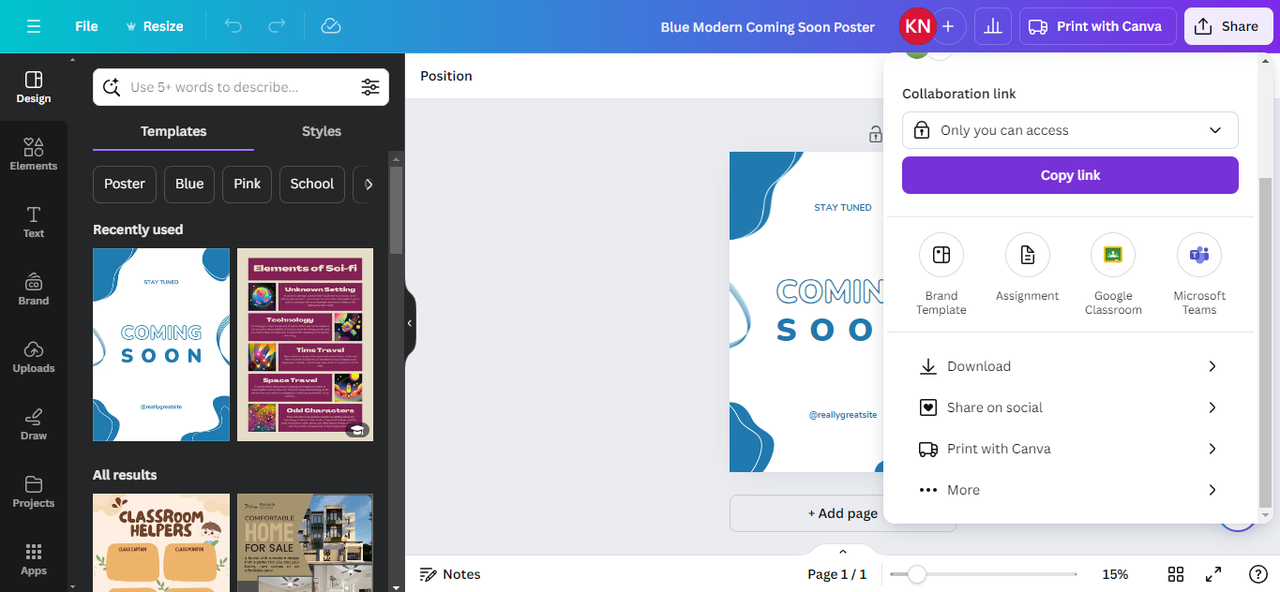Select the Coming Soon template thumbnail

pos(161,345)
